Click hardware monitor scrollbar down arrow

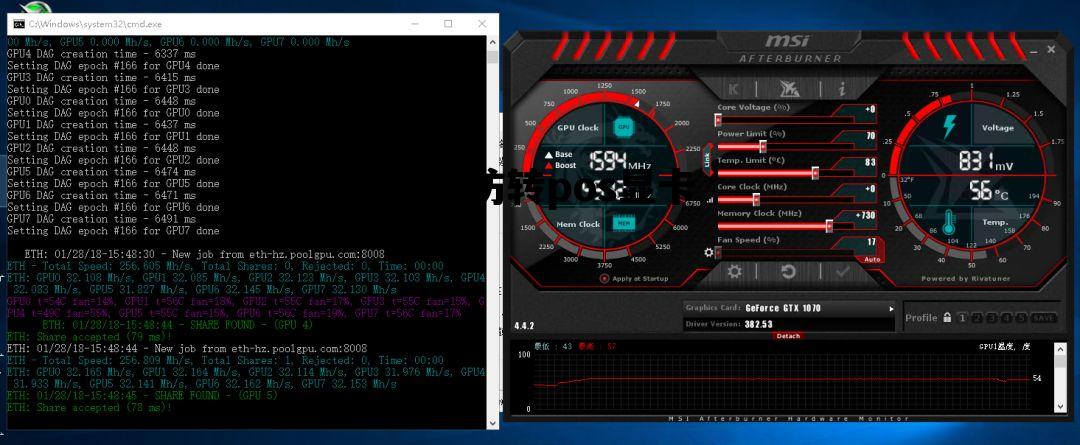coord(1061,406)
